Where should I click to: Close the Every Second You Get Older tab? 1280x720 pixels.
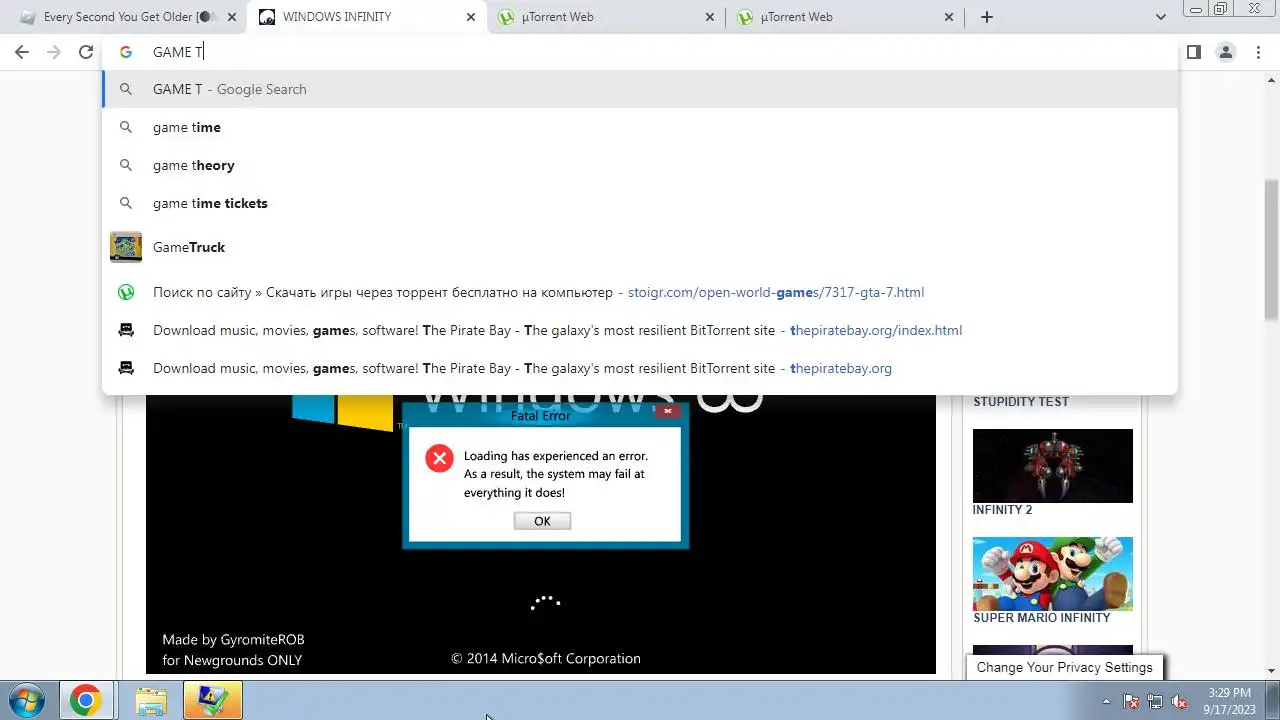(232, 17)
